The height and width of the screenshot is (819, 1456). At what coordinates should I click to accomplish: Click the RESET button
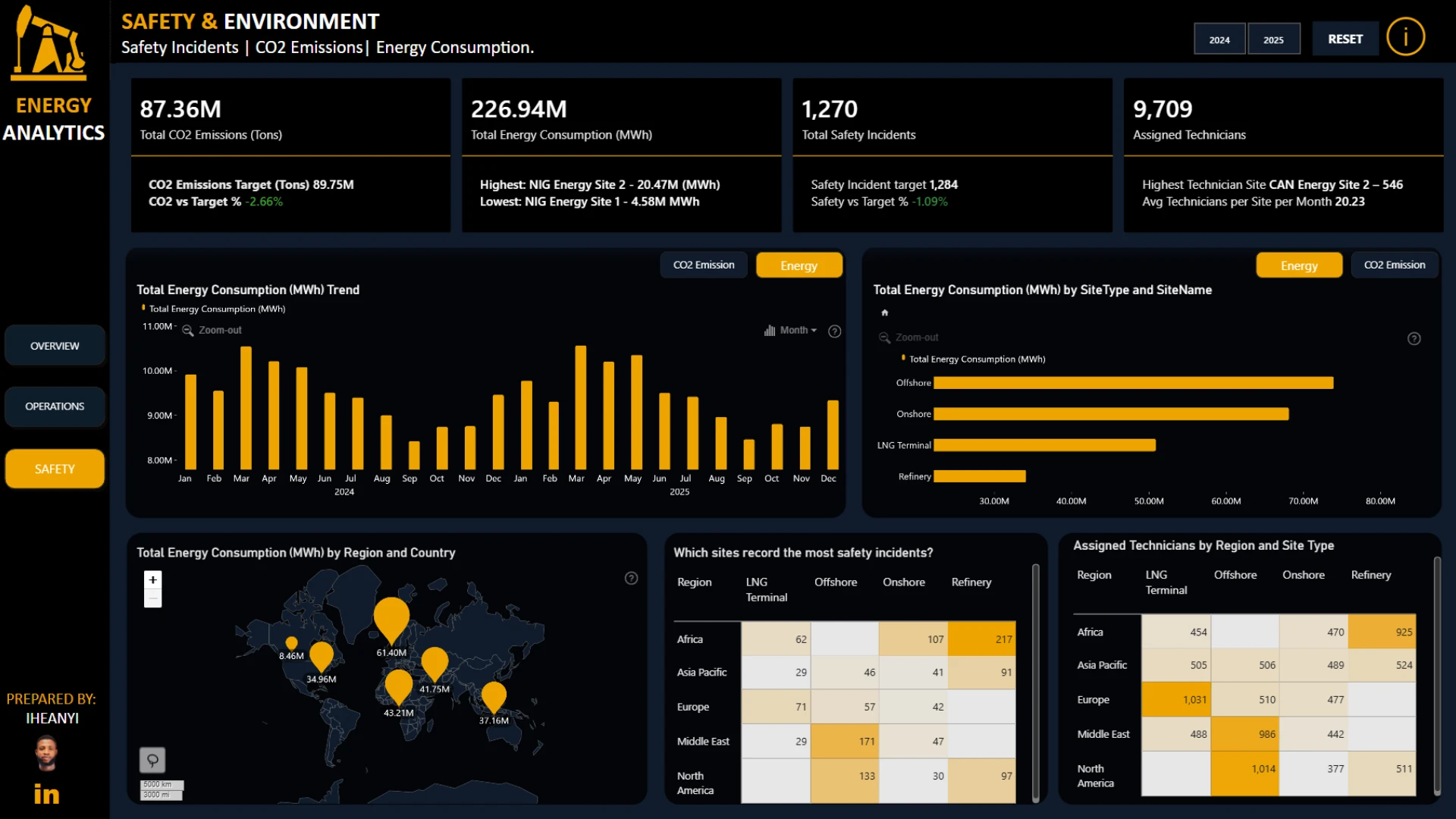click(x=1345, y=39)
